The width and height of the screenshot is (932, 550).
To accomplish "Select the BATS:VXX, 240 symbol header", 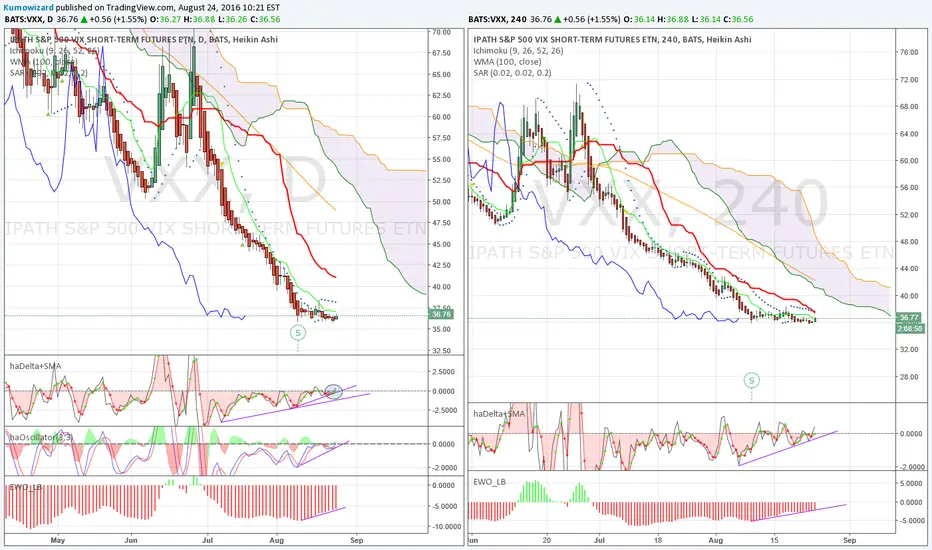I will tap(498, 19).
